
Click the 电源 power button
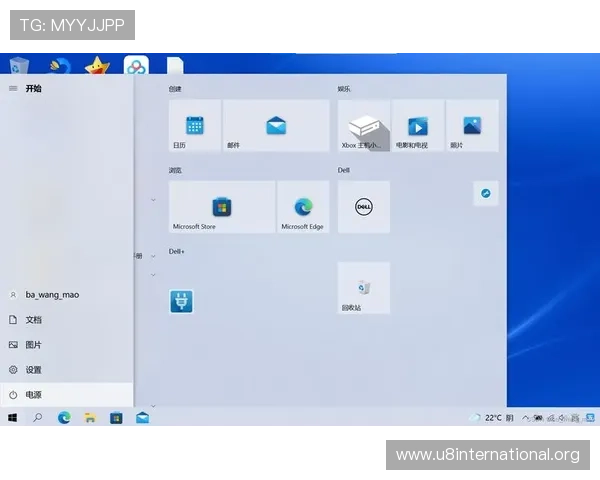pyautogui.click(x=67, y=395)
